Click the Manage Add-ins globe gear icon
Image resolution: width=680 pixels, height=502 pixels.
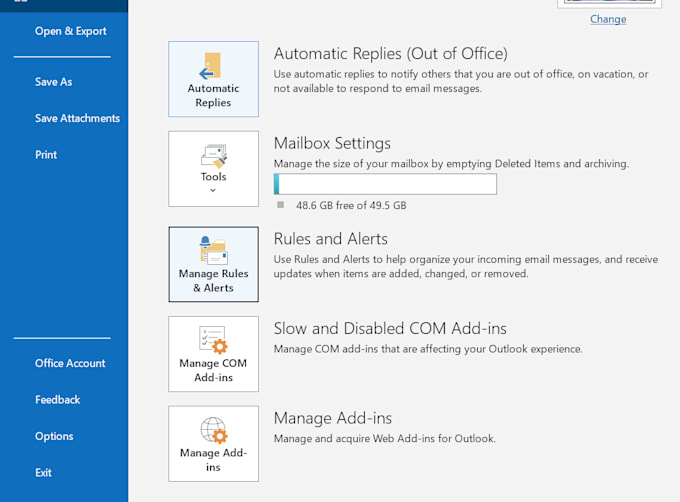coord(214,430)
